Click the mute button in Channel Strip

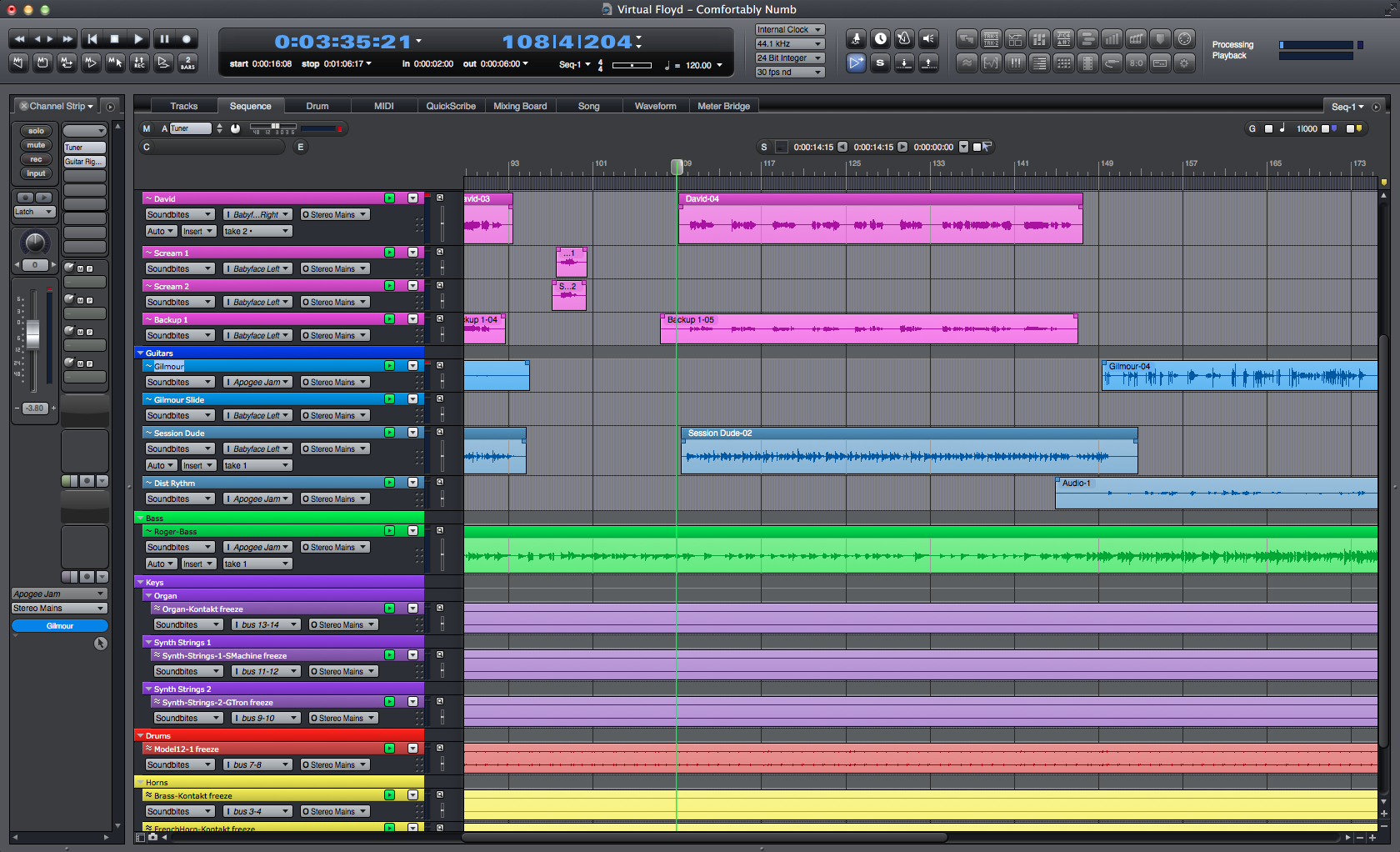36,145
